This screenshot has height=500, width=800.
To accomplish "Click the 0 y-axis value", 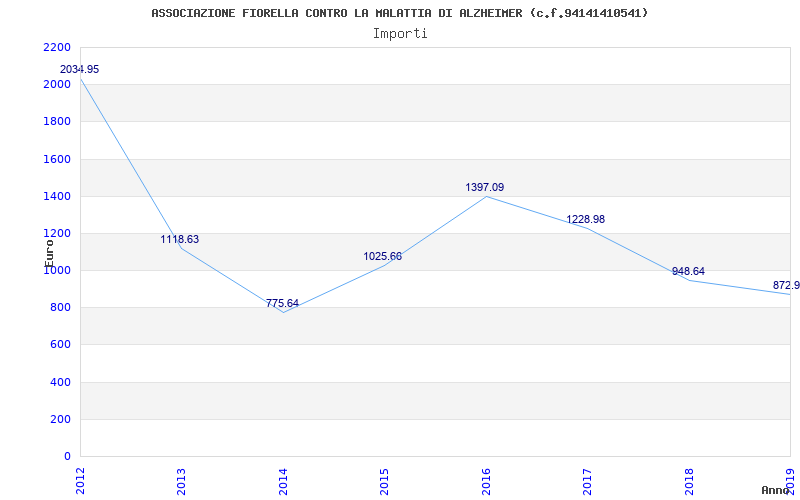I will [x=67, y=457].
